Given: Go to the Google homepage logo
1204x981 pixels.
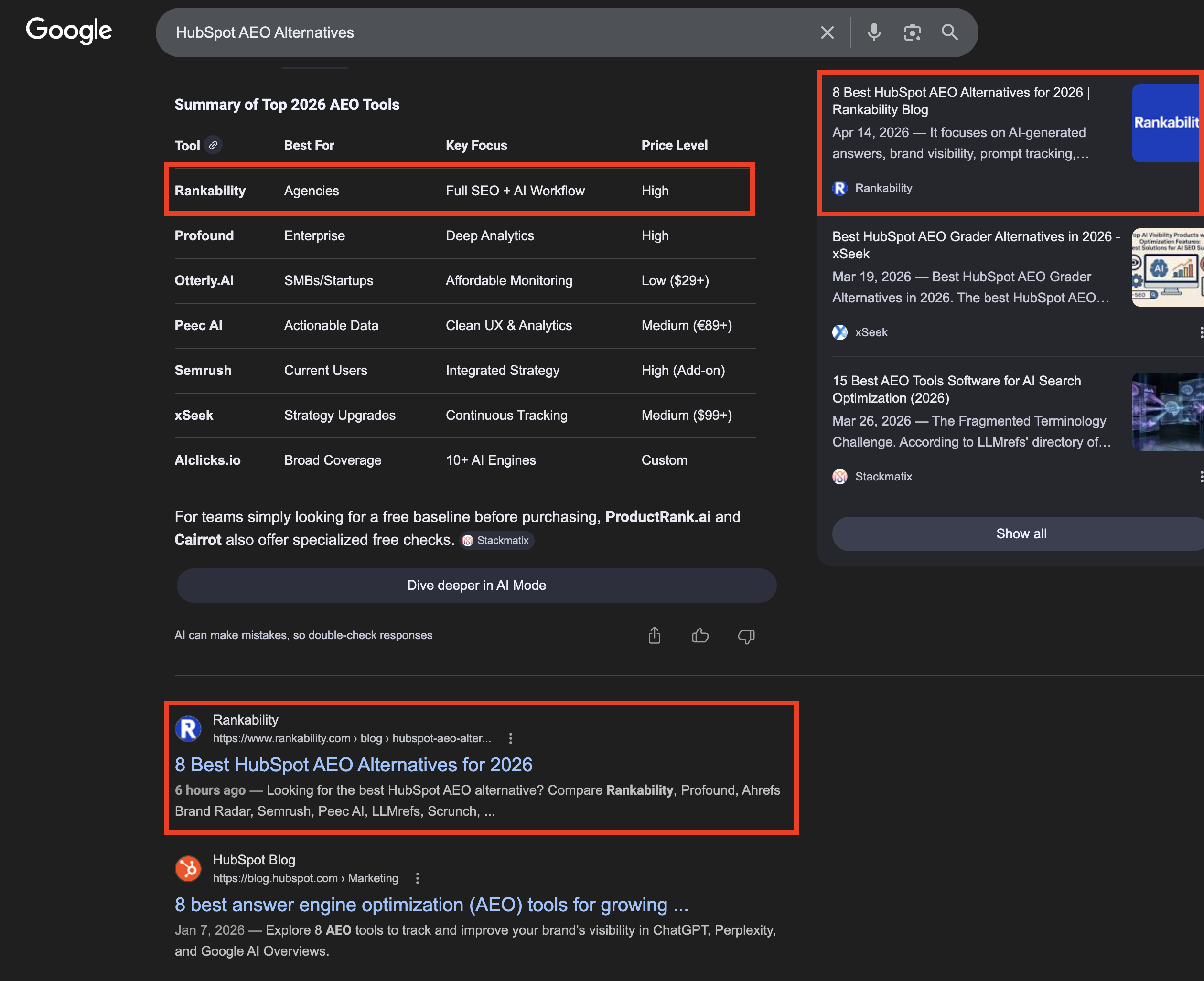Looking at the screenshot, I should (68, 31).
